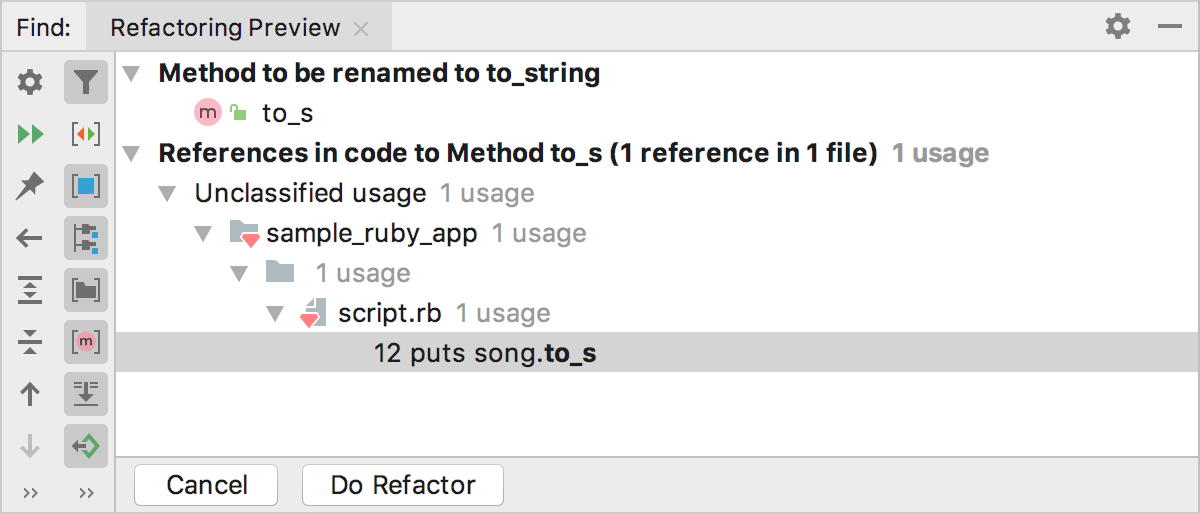Viewport: 1200px width, 514px height.
Task: Select the line 12 puts song.to_s usage
Action: (657, 353)
